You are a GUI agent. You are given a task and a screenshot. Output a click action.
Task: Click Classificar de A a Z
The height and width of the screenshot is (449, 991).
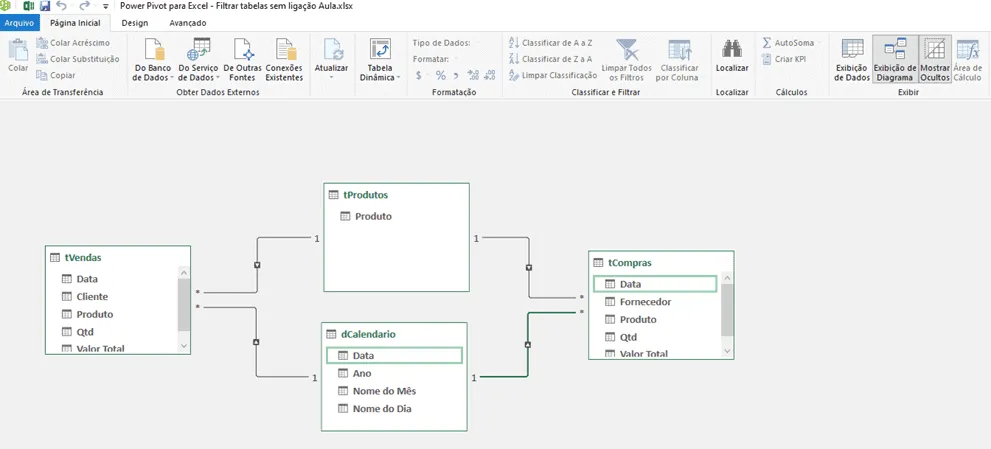(550, 42)
